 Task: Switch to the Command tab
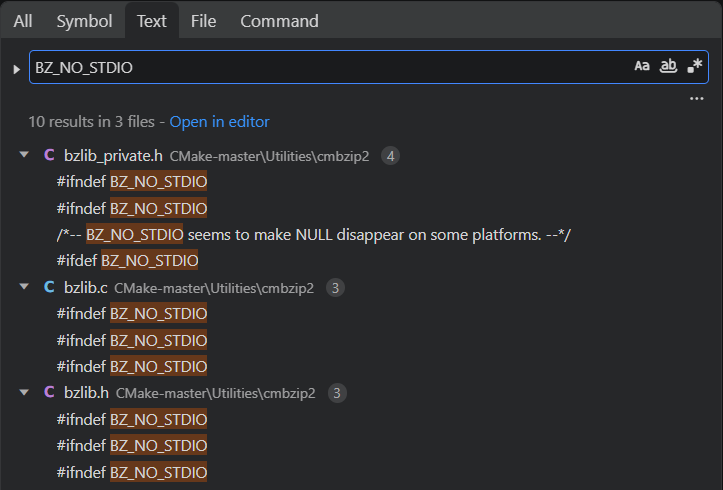click(279, 21)
